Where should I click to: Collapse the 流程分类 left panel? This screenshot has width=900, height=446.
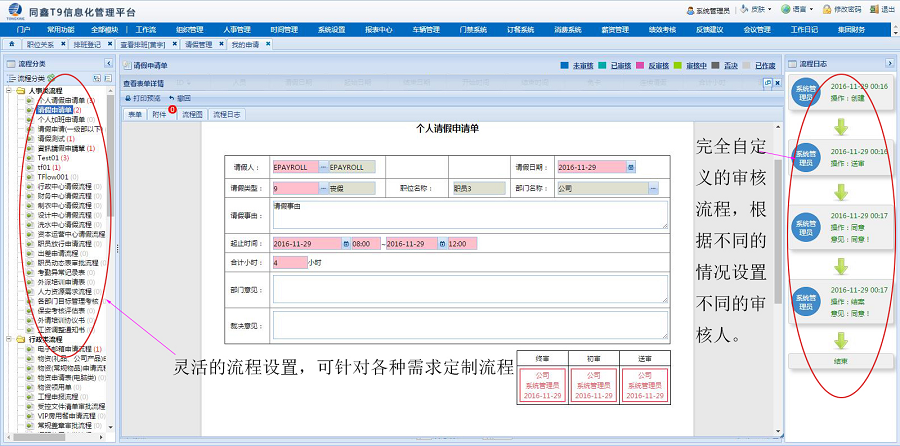pos(108,64)
